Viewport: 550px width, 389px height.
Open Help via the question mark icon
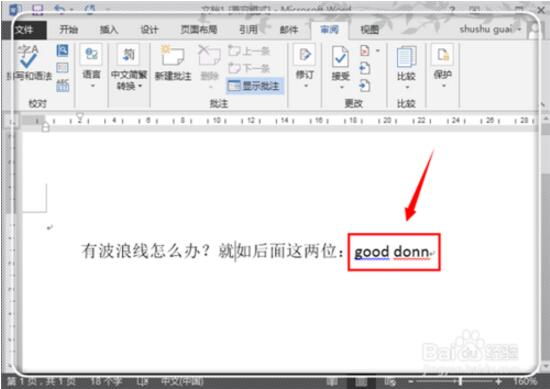(x=452, y=9)
